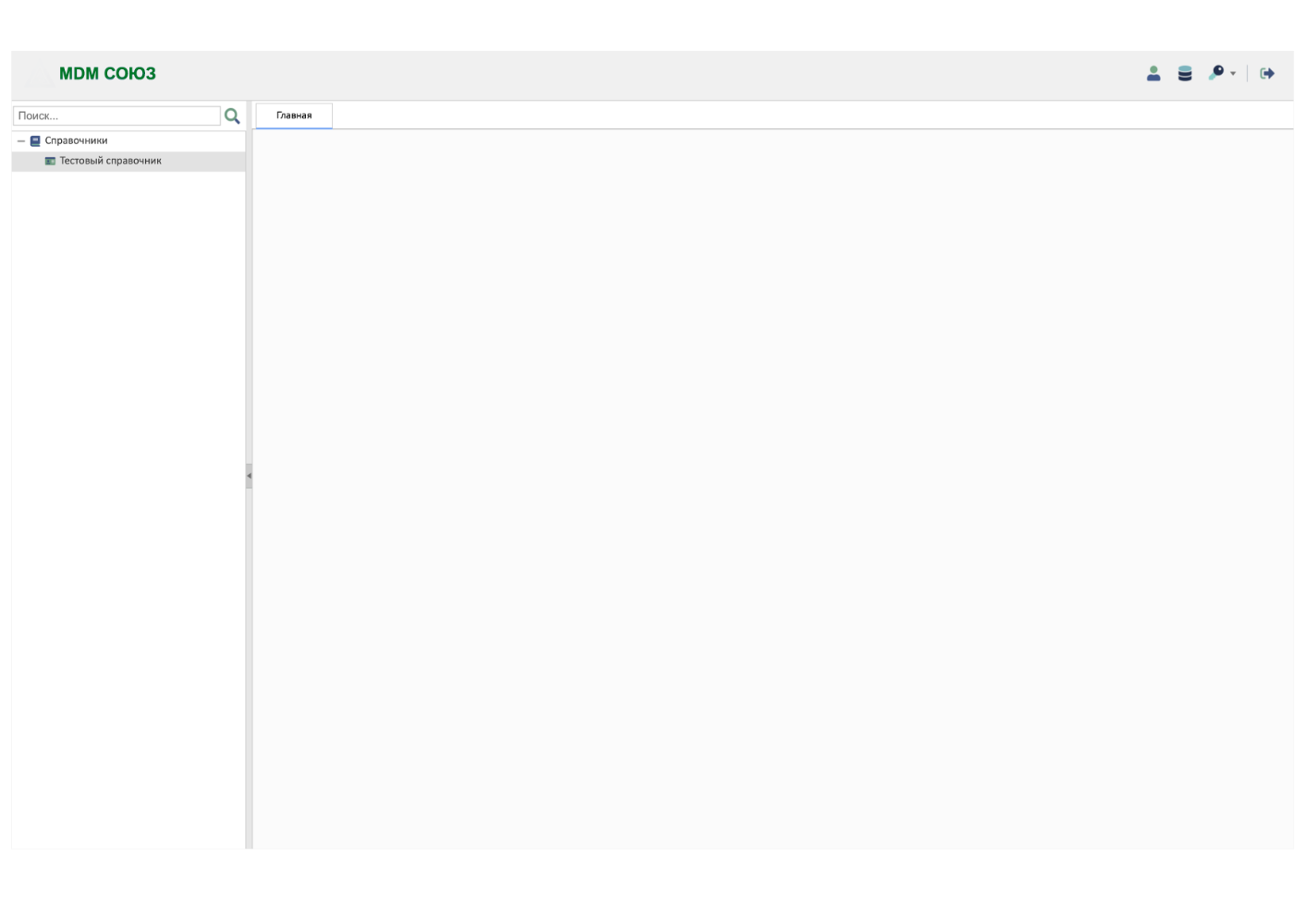
Task: Click empty sidebar space below the tree
Action: tap(128, 508)
